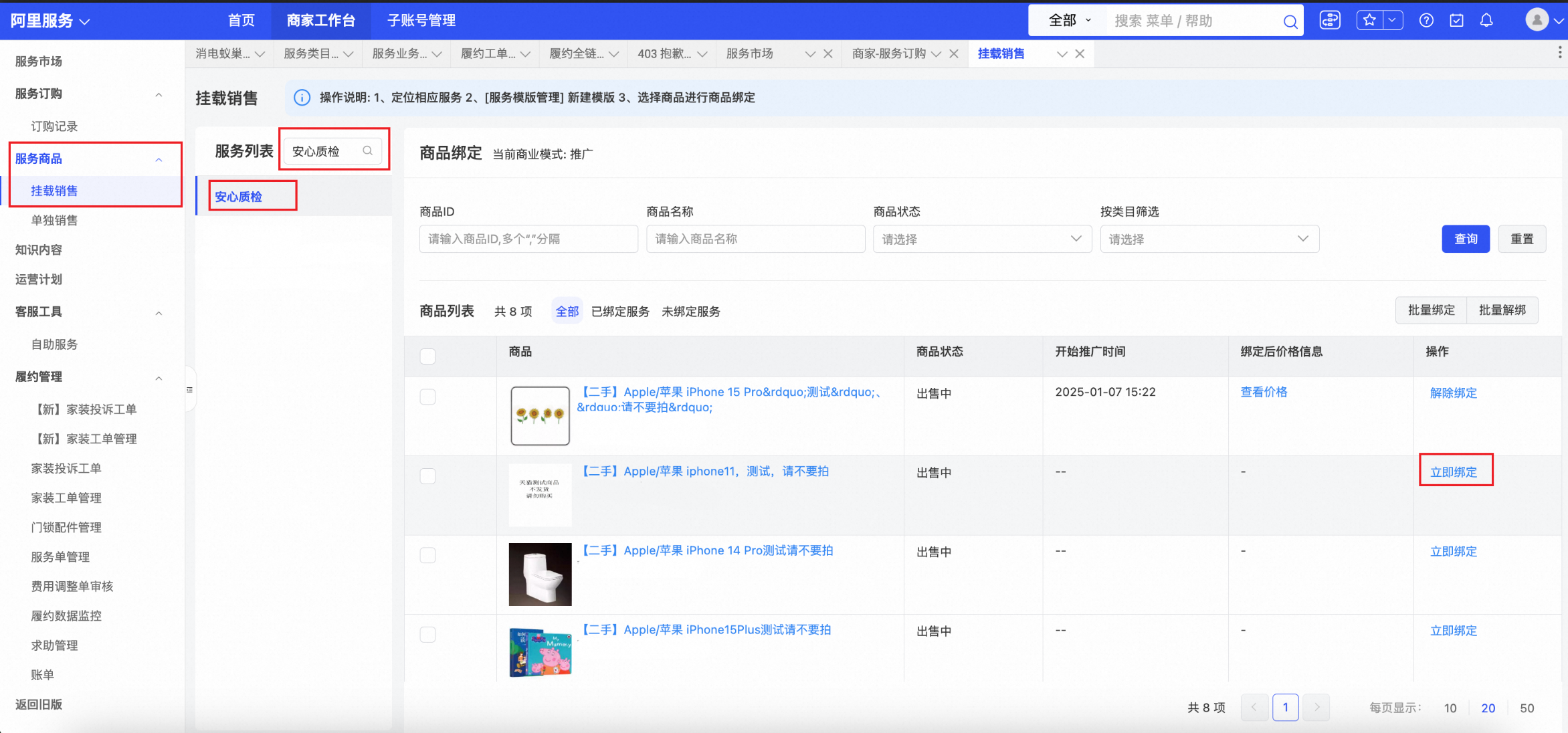Open the 子账号管理 navigation item
Viewport: 1568px width, 733px height.
(421, 21)
